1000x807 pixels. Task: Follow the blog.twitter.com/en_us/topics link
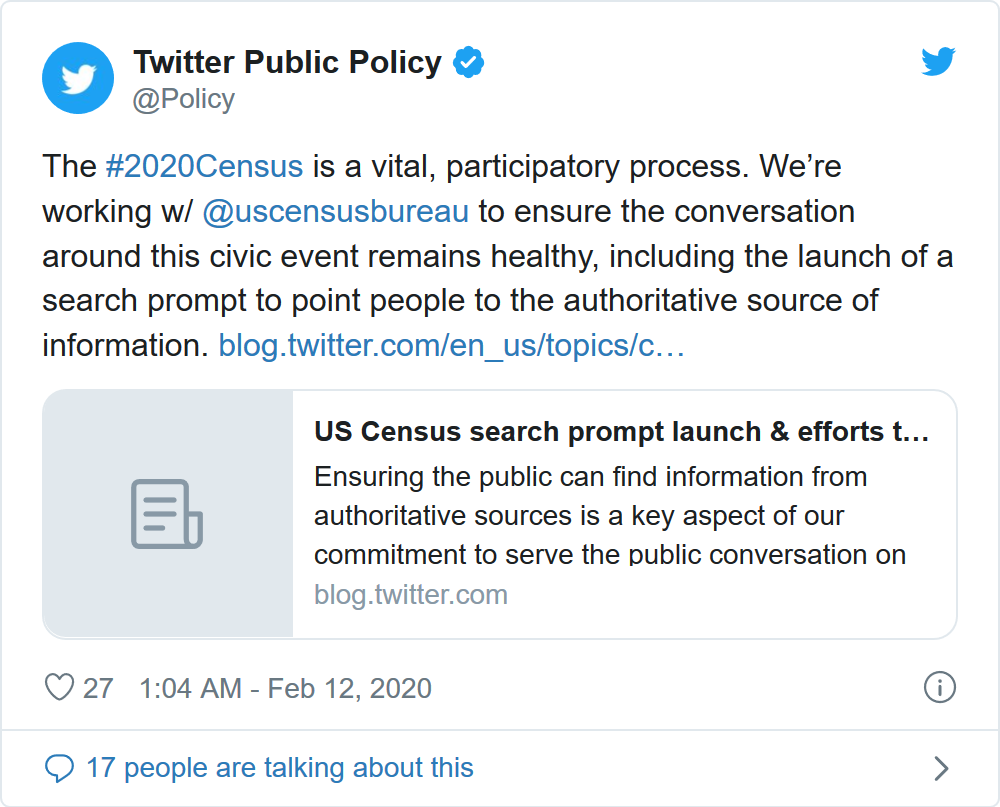tap(451, 346)
